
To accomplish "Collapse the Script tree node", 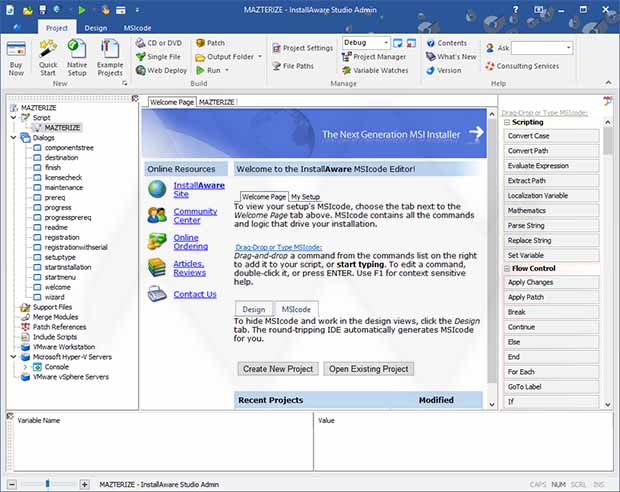I will 13,117.
